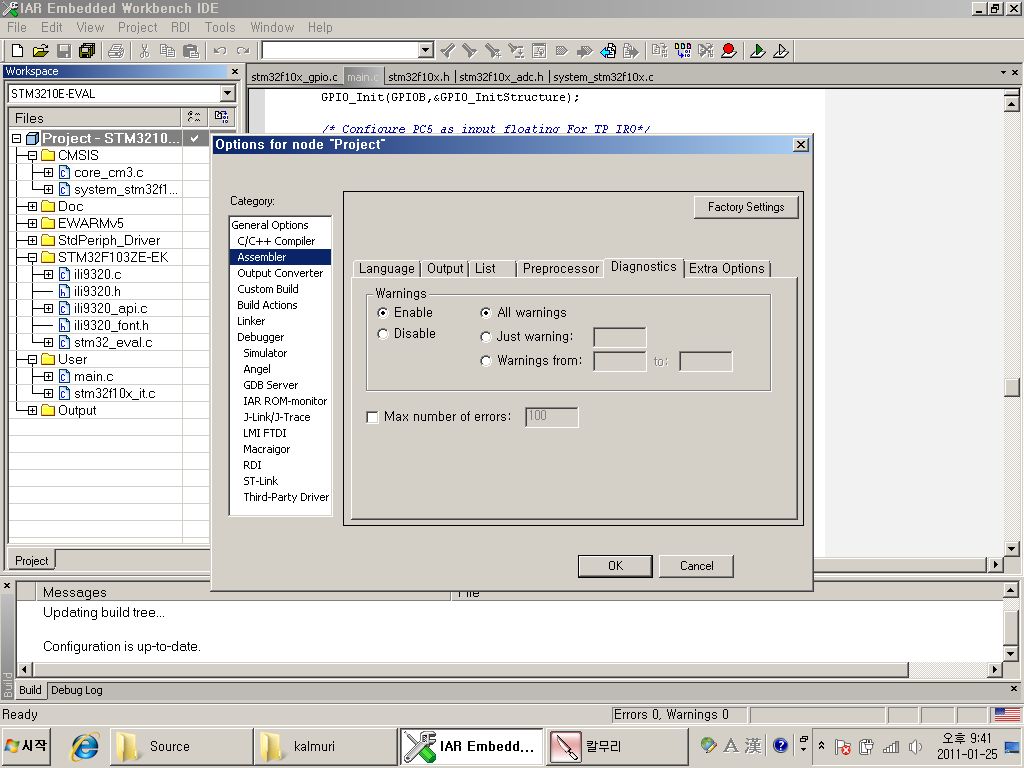This screenshot has height=768, width=1024.
Task: Collapse the CMSIS folder in workspace tree
Action: 32,155
